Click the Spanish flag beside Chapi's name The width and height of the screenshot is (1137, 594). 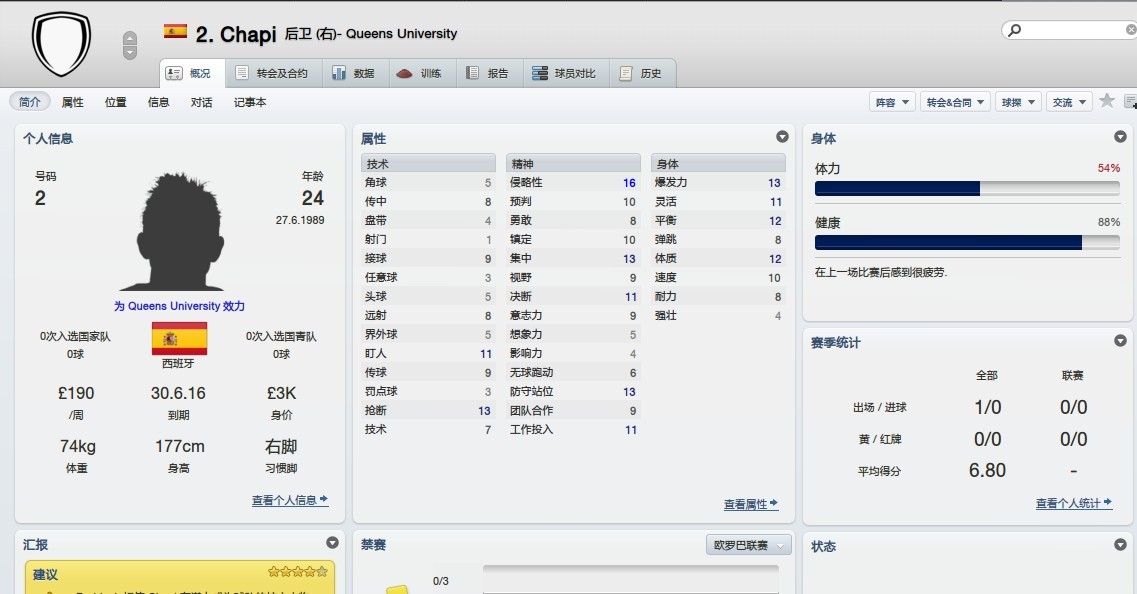click(x=175, y=32)
